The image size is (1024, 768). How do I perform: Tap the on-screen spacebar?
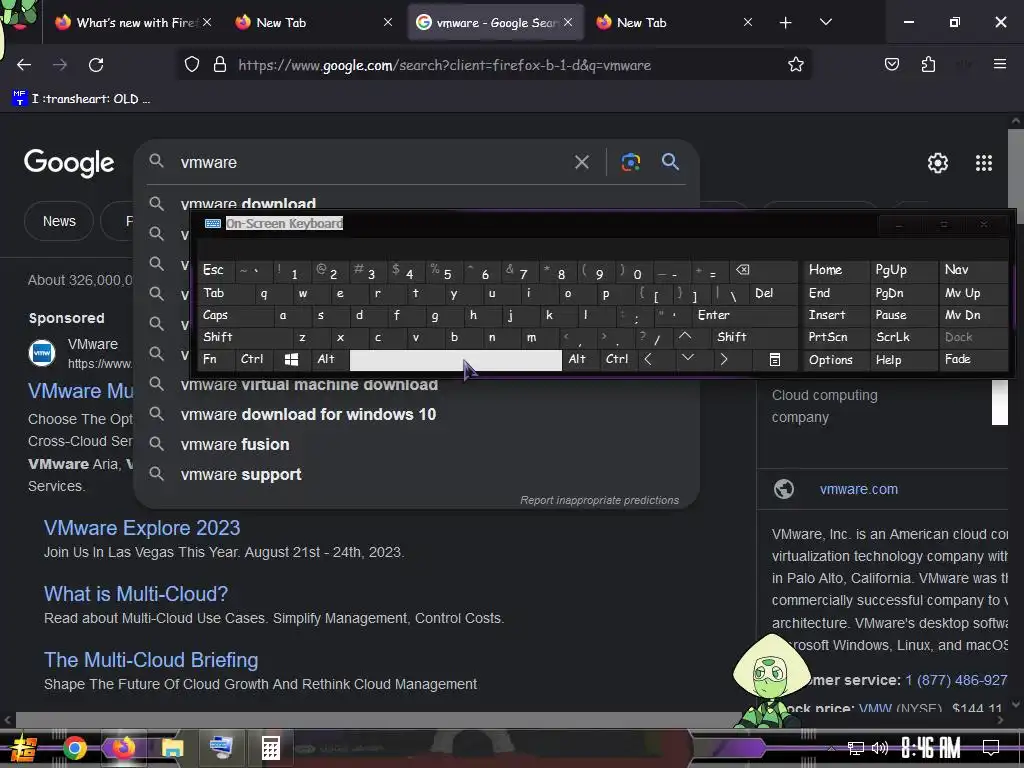(x=455, y=360)
